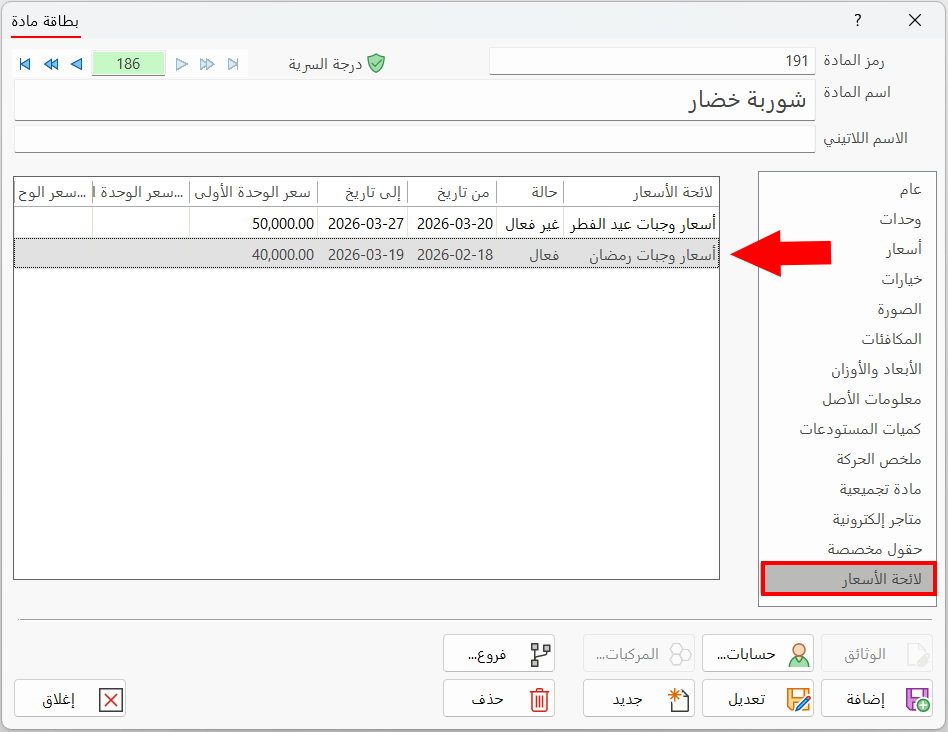Click the اسم المادة field شوربة خضار
This screenshot has width=948, height=732.
click(415, 100)
